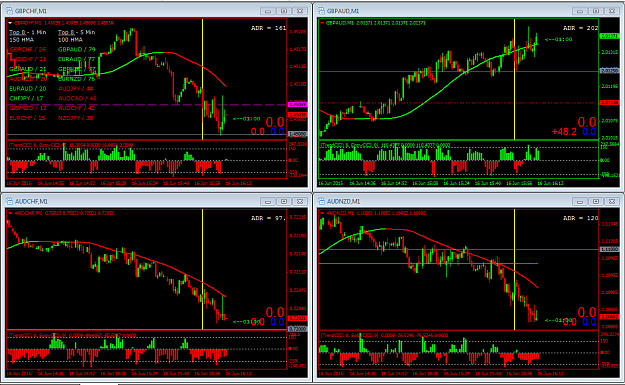
Task: Expand the one-click trading arrow on GBPCHF chart
Action: click(x=10, y=23)
